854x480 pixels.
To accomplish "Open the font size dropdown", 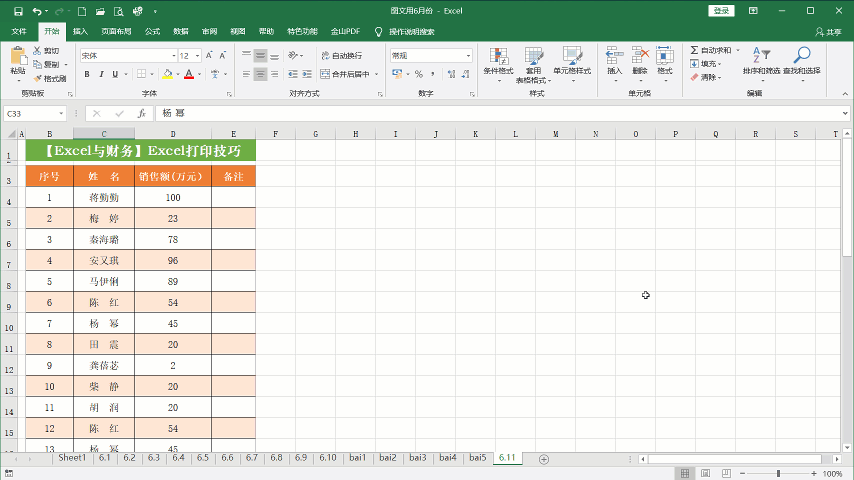I will [x=197, y=56].
